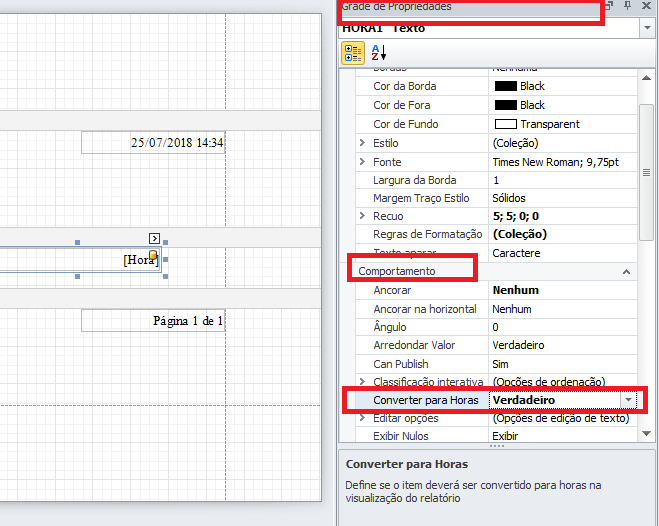Screen dimensions: 659x526
Task: Pin the Grade de Propriedades panel
Action: 627,5
